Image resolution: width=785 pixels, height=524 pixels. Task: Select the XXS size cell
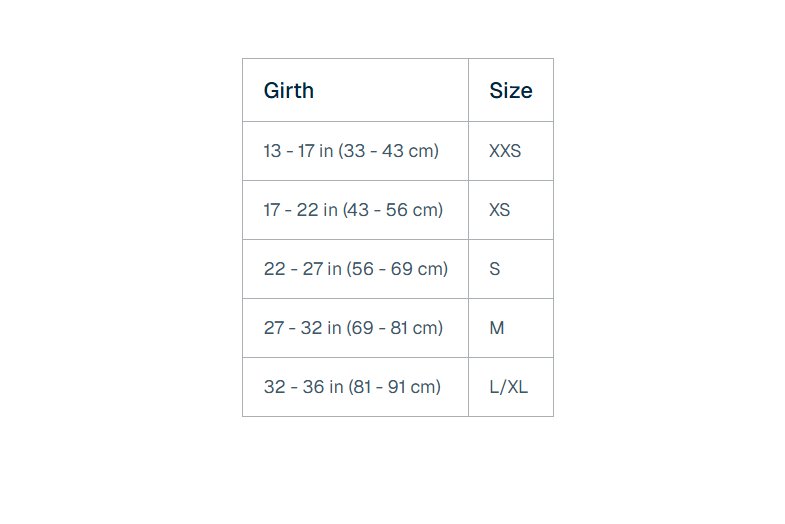[x=505, y=151]
